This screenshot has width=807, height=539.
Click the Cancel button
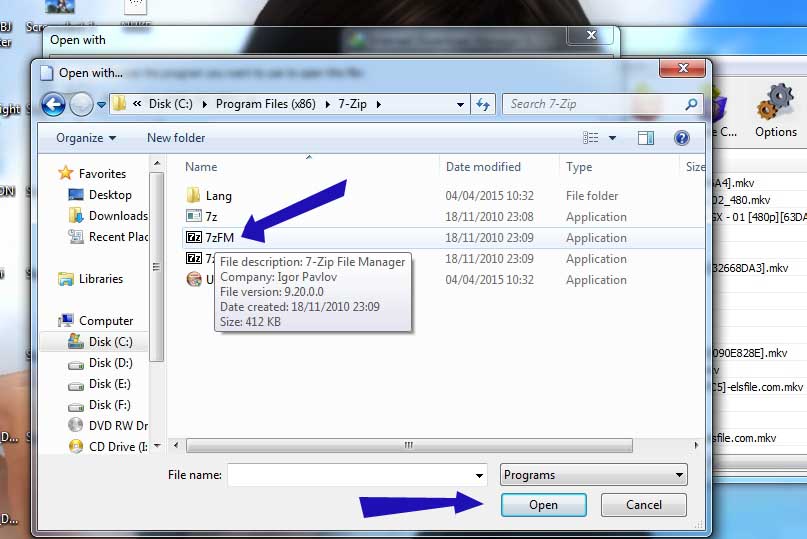[x=643, y=505]
